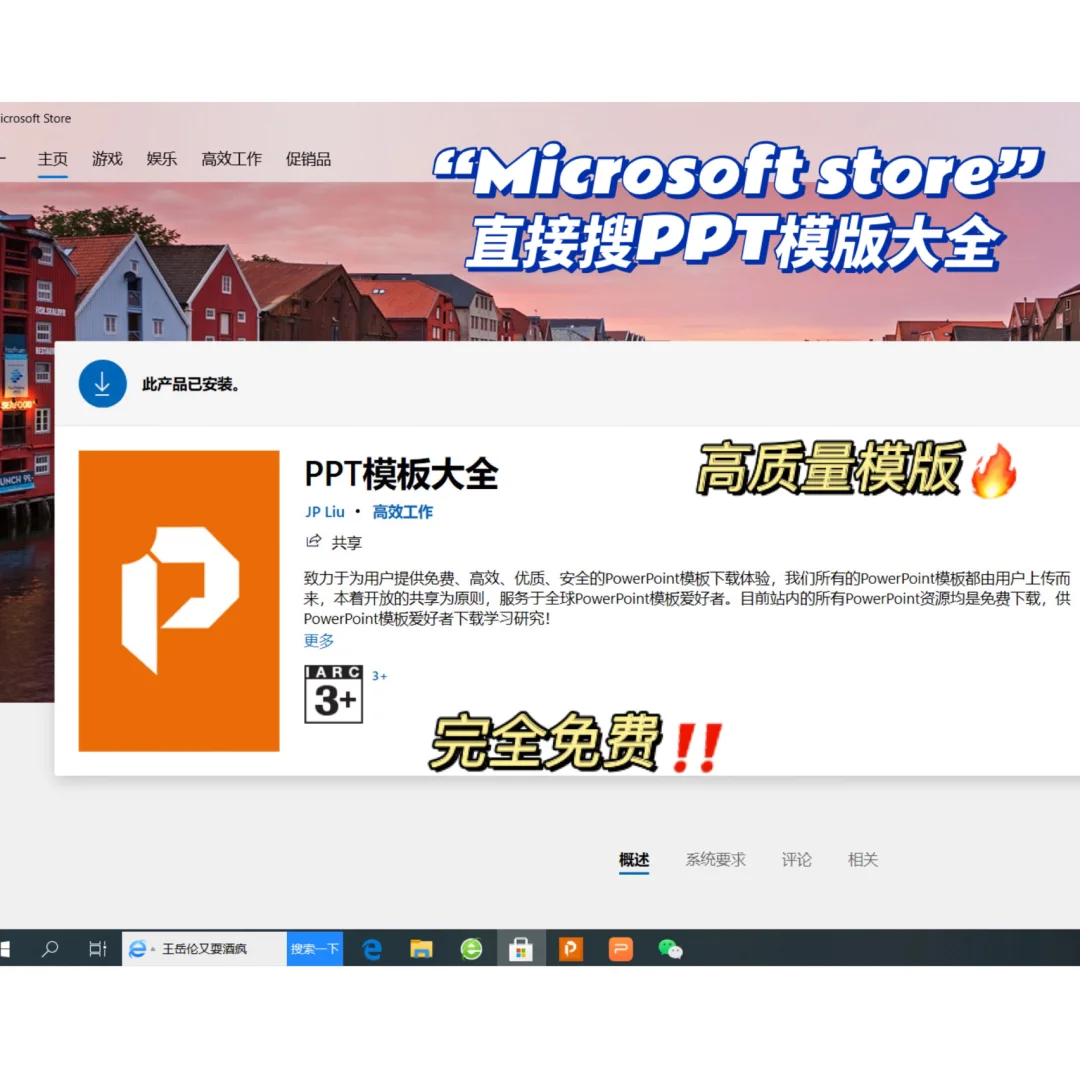
Task: Click the blue download installed icon
Action: click(x=101, y=383)
